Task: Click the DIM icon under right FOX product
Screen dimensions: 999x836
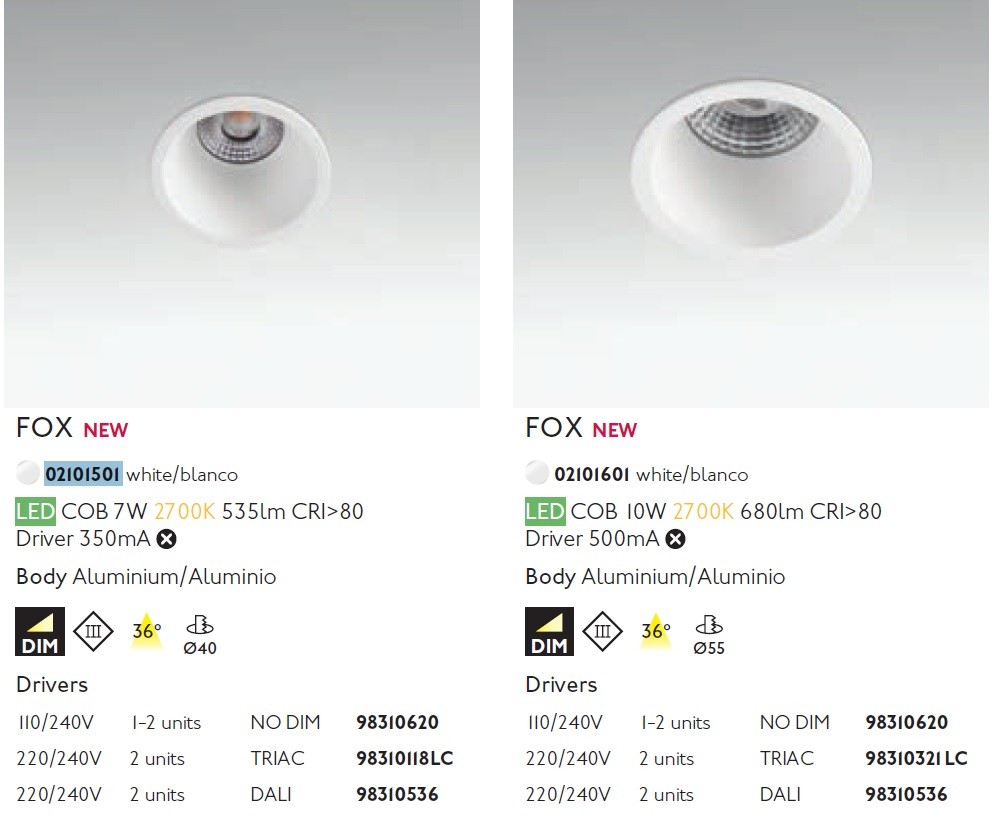Action: [x=549, y=631]
